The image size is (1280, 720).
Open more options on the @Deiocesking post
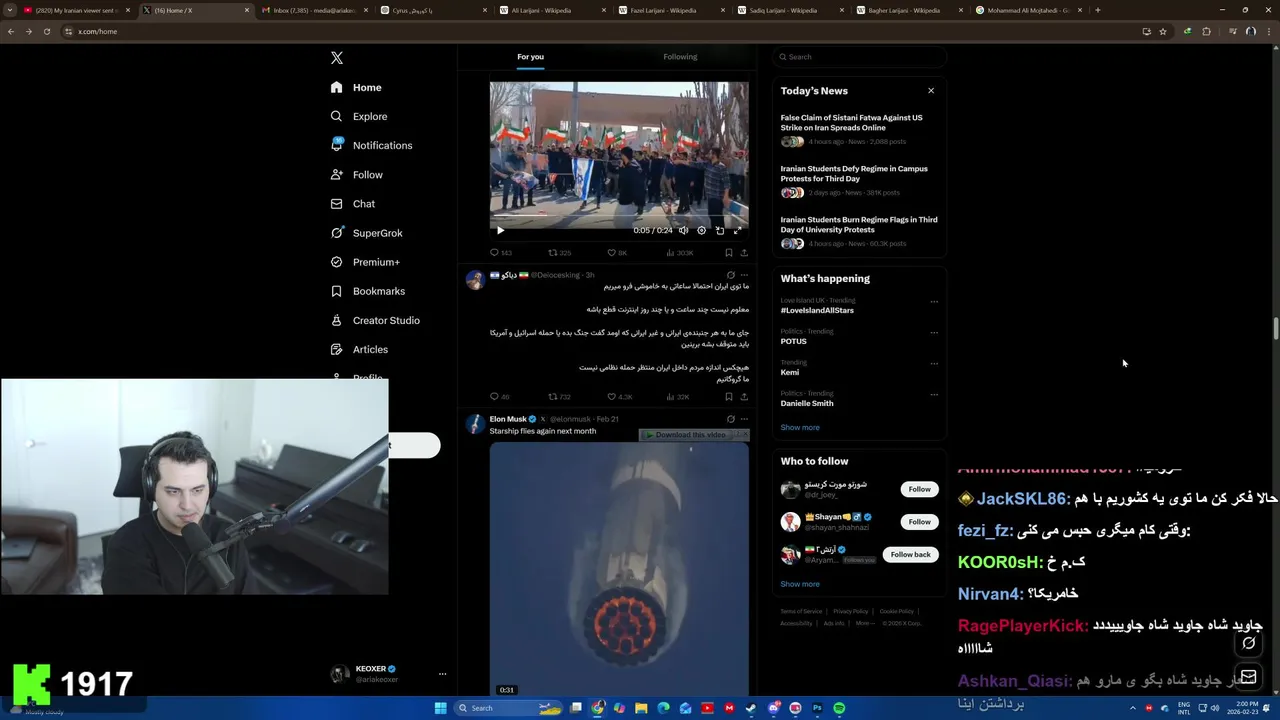(x=744, y=275)
